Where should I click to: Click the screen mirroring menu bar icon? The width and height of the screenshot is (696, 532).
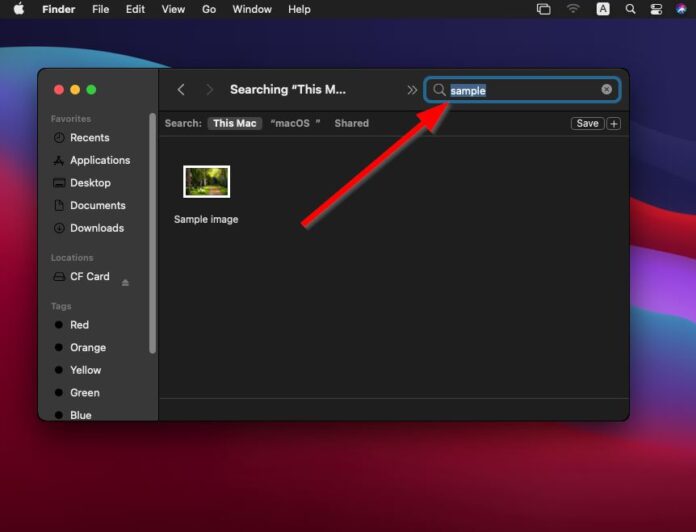543,9
